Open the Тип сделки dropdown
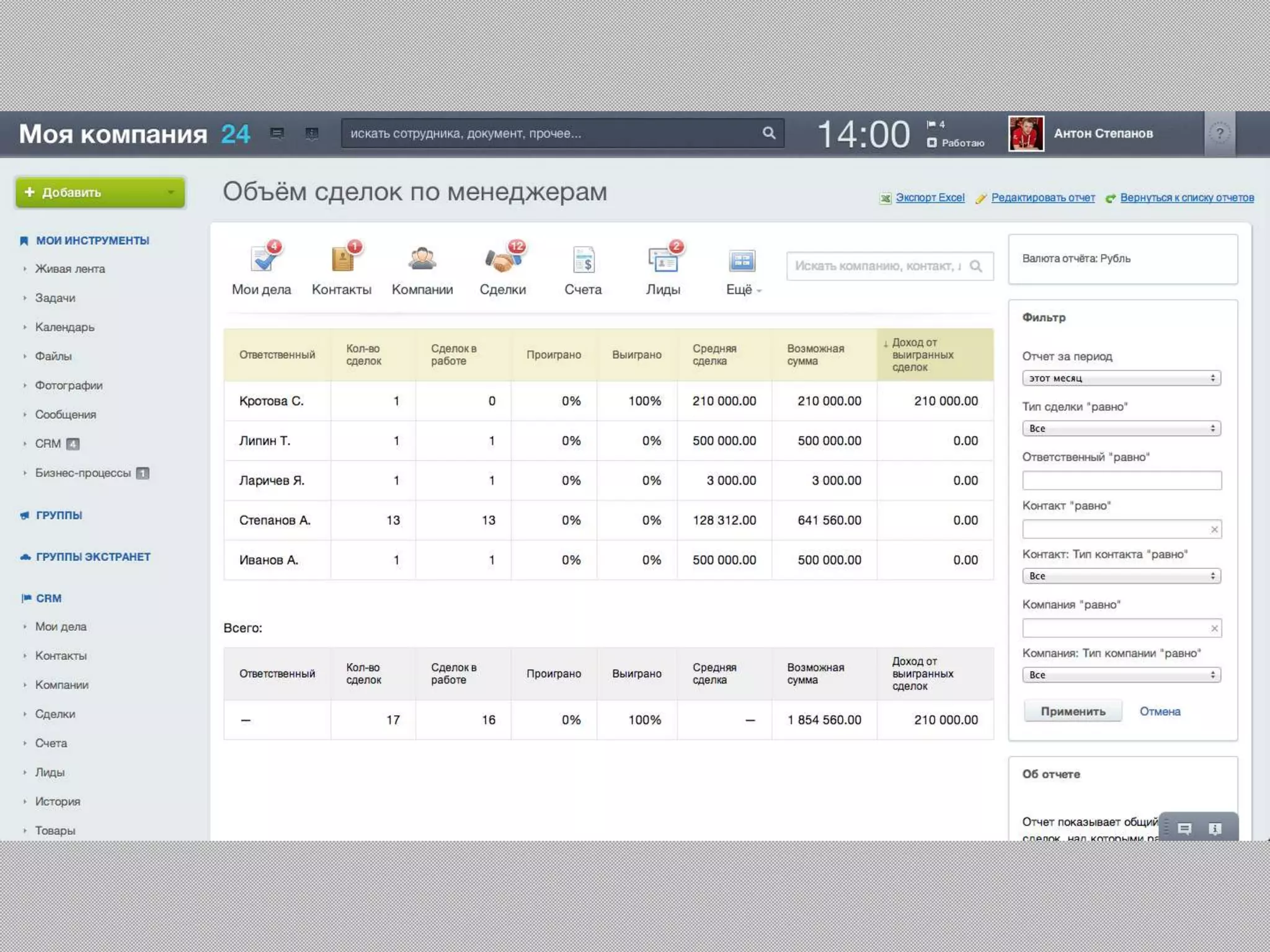This screenshot has height=952, width=1270. click(1121, 428)
